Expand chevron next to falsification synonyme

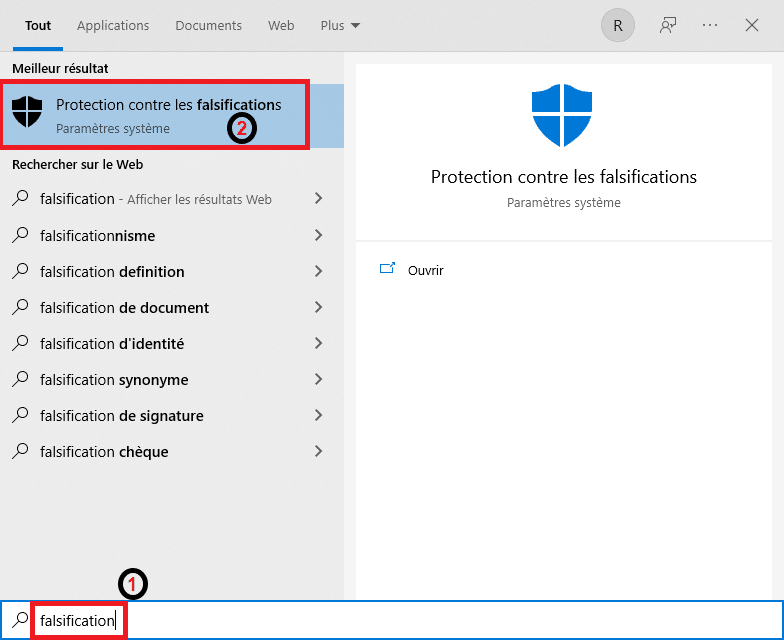[318, 378]
